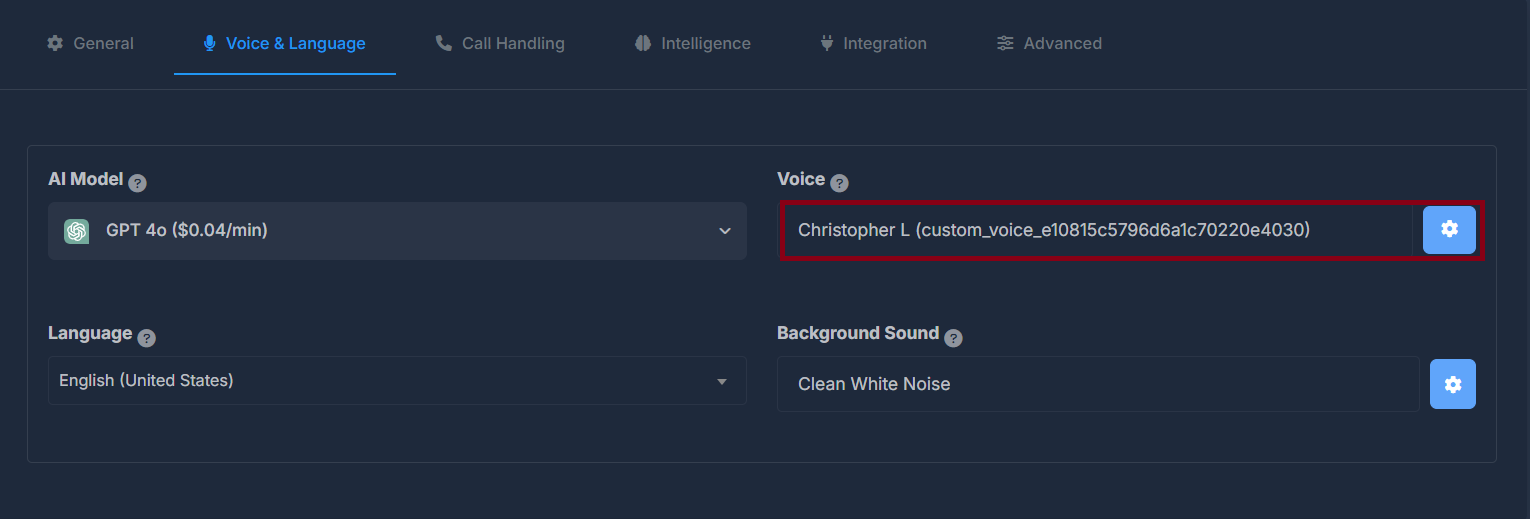This screenshot has height=519, width=1530.
Task: Click the microphone icon on Voice tab
Action: click(209, 43)
